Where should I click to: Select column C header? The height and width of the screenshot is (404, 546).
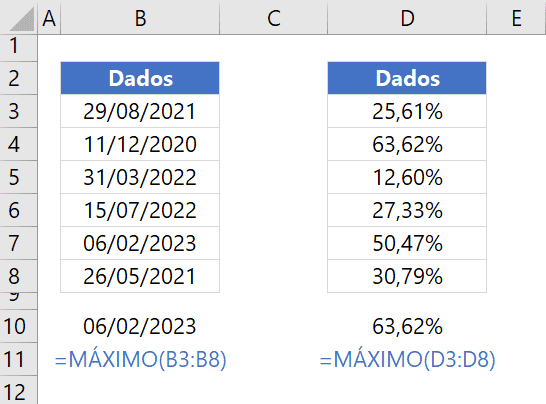pyautogui.click(x=273, y=17)
